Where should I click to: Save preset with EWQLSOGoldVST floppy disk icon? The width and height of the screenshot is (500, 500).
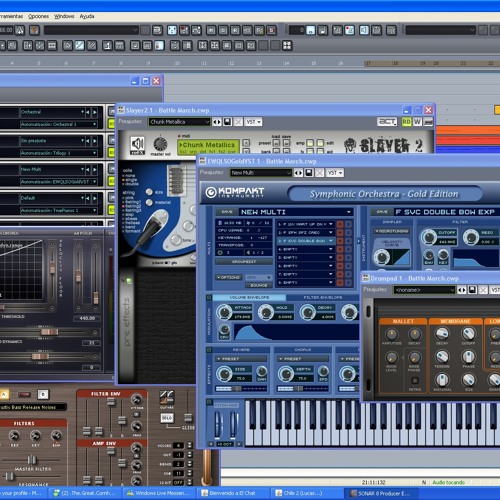point(309,173)
